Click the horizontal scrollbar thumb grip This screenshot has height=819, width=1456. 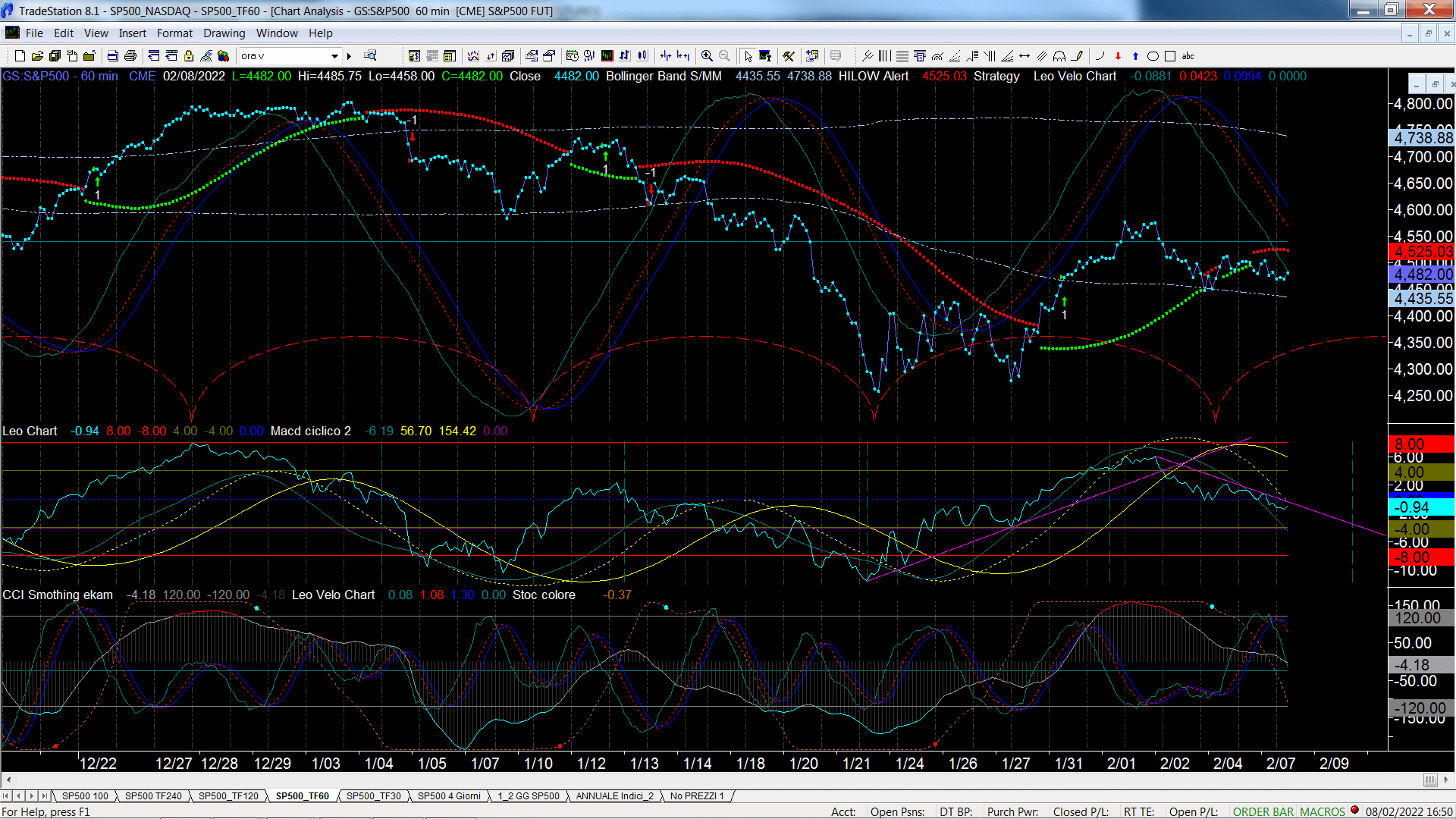pyautogui.click(x=1429, y=780)
